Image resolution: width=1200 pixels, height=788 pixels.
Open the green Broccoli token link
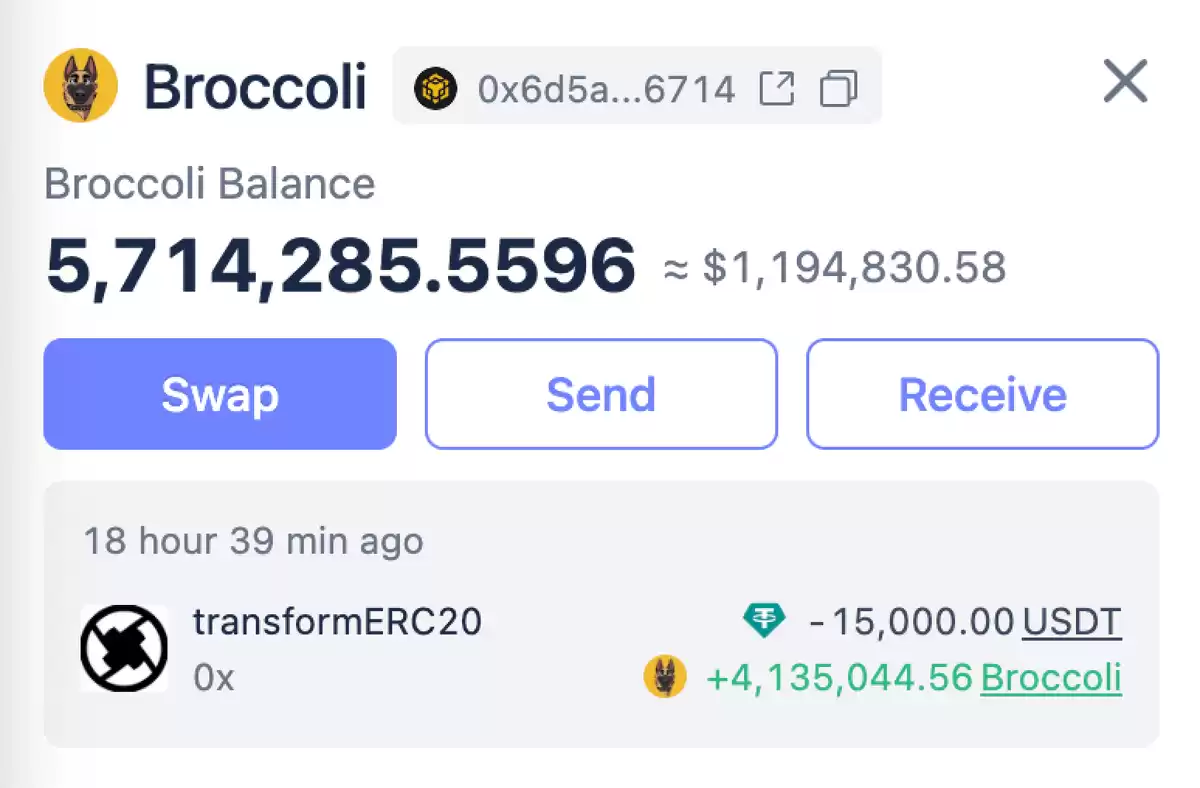(1052, 678)
